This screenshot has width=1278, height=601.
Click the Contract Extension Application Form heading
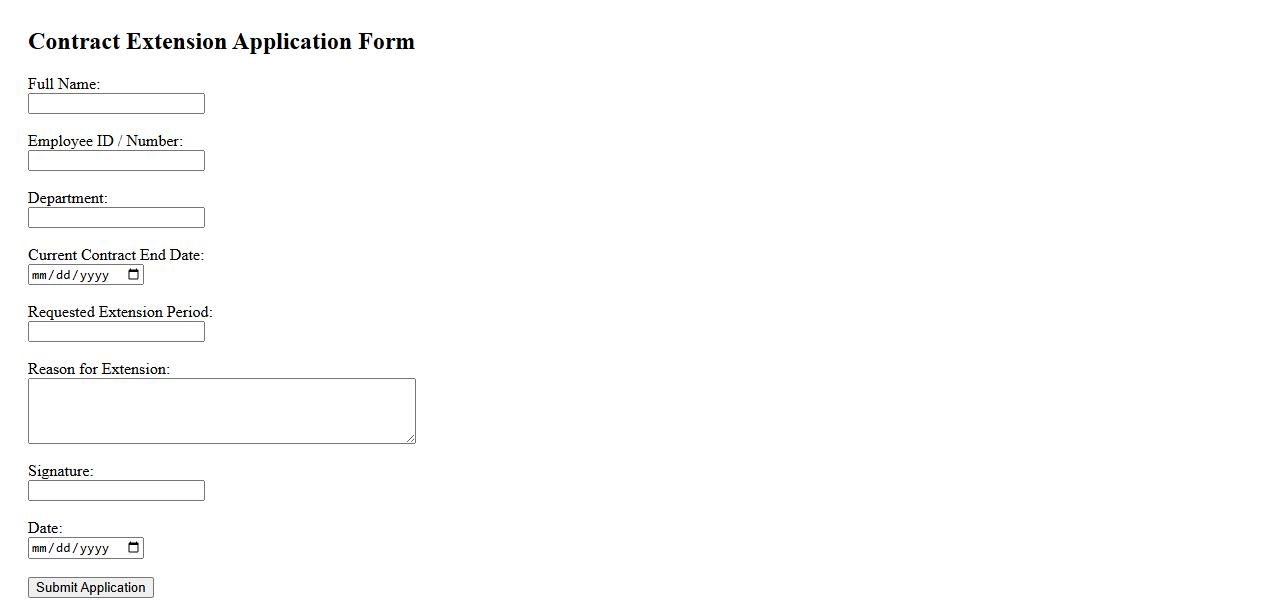point(221,42)
